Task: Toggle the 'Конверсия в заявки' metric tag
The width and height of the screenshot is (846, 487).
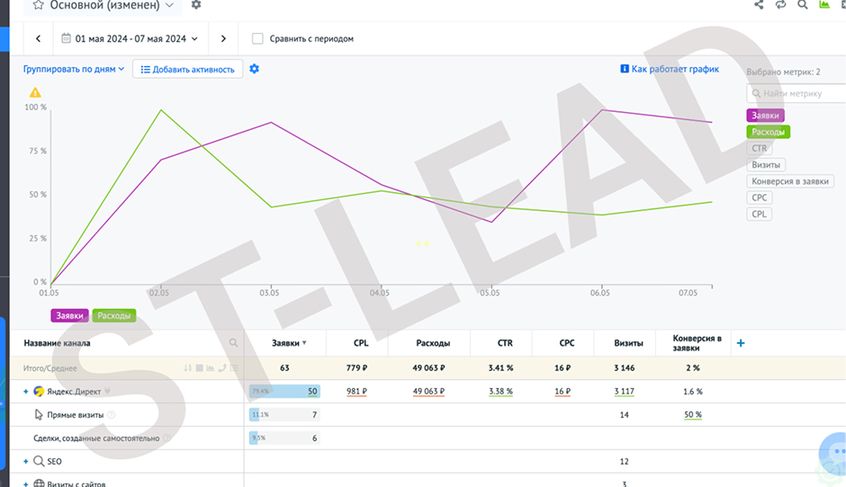Action: [x=790, y=181]
